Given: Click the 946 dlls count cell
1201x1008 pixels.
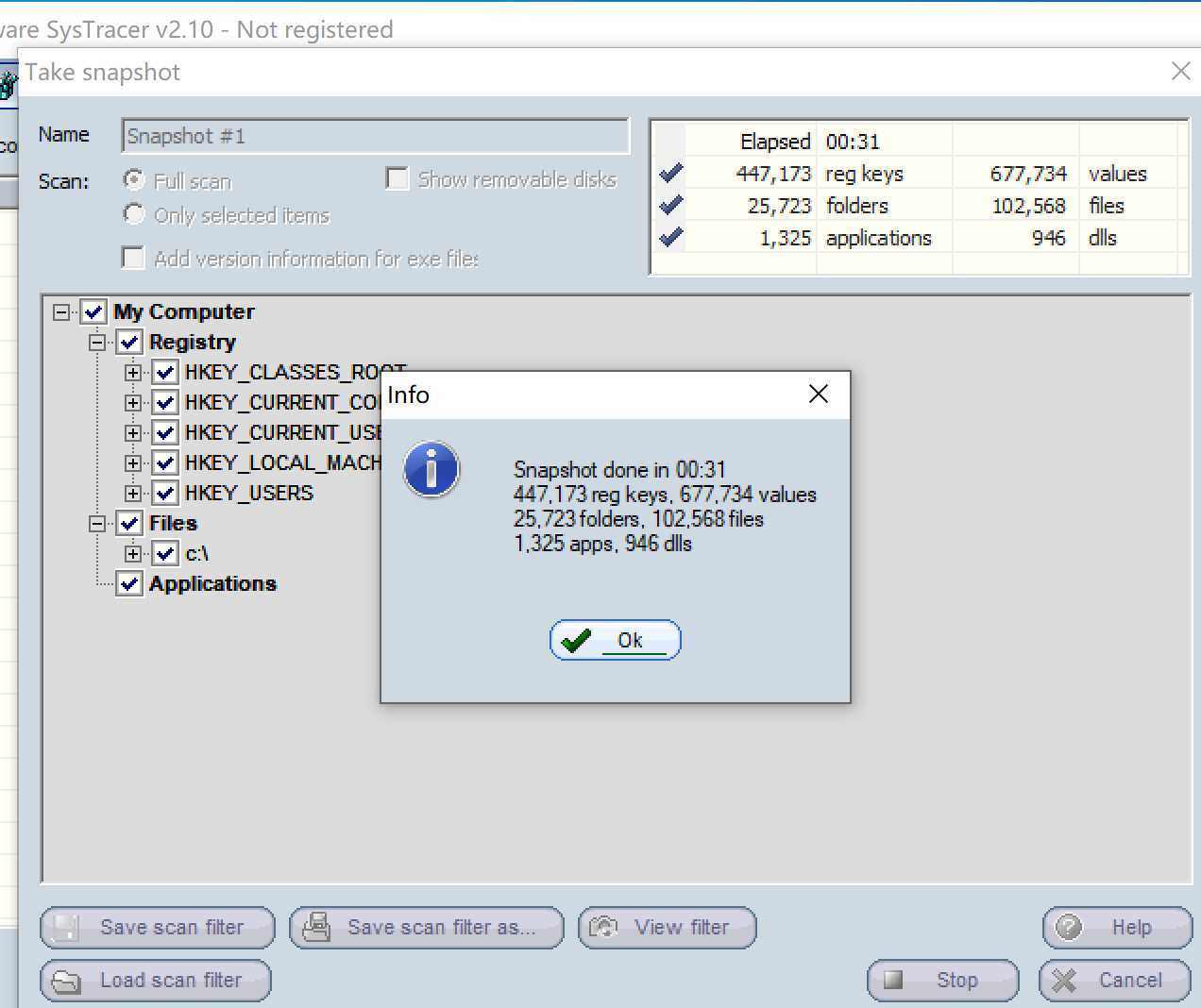Looking at the screenshot, I should [x=1048, y=238].
